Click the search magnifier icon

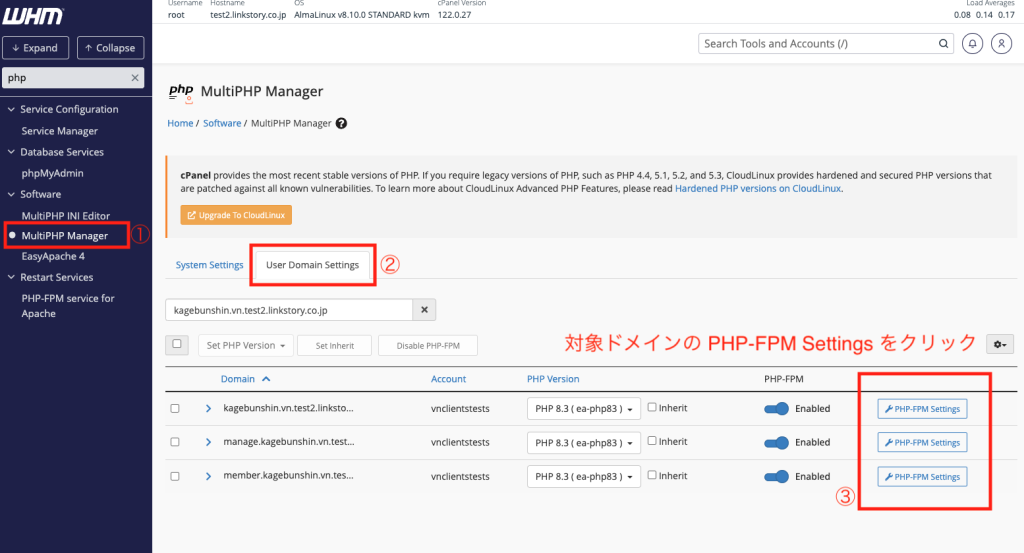click(943, 44)
